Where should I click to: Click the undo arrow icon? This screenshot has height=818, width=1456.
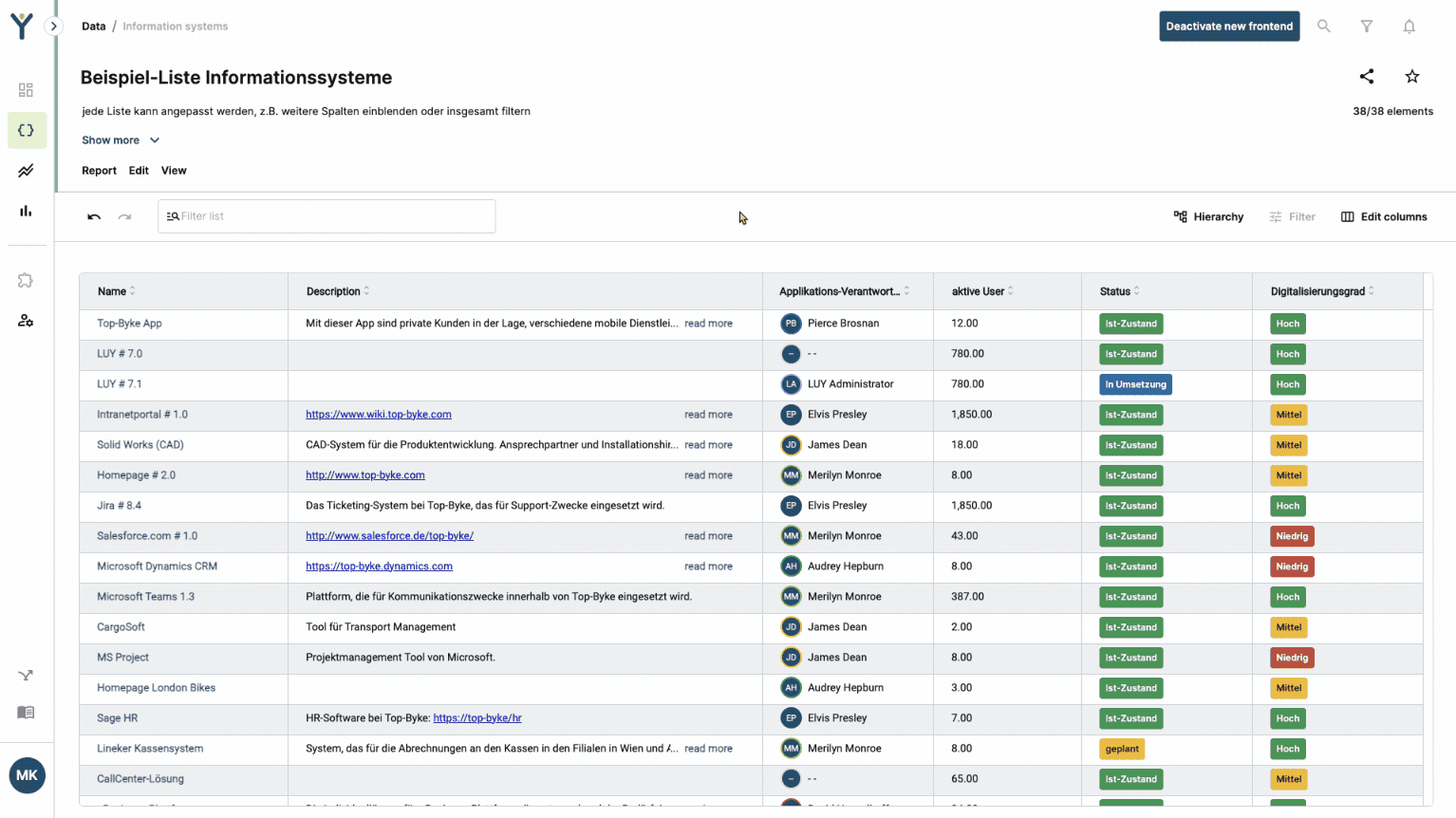(x=94, y=217)
